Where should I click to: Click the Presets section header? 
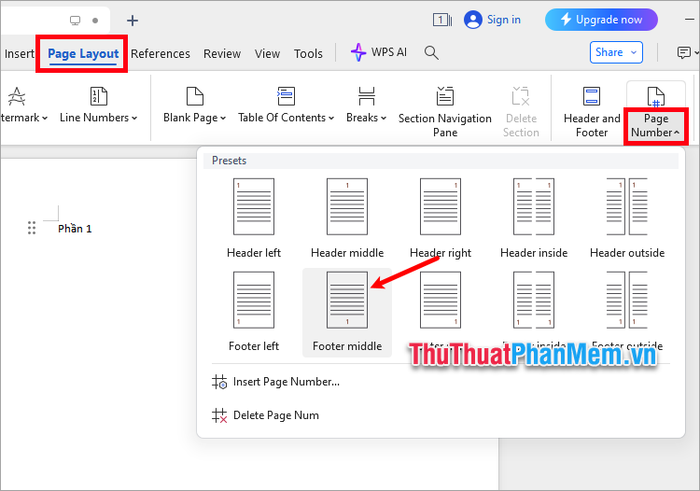tap(441, 161)
